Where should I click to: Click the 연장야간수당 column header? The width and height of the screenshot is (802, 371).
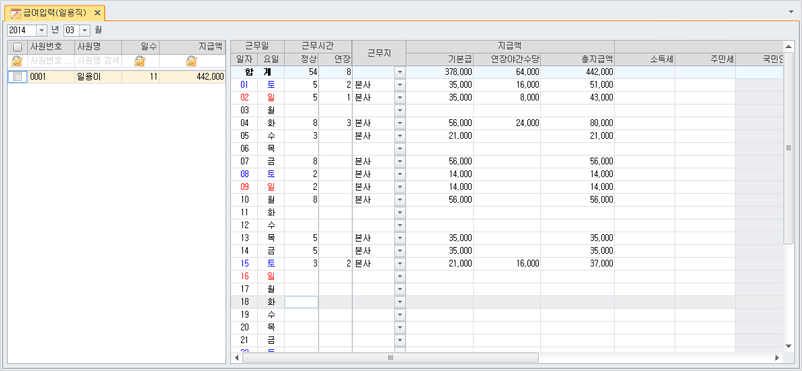click(507, 59)
